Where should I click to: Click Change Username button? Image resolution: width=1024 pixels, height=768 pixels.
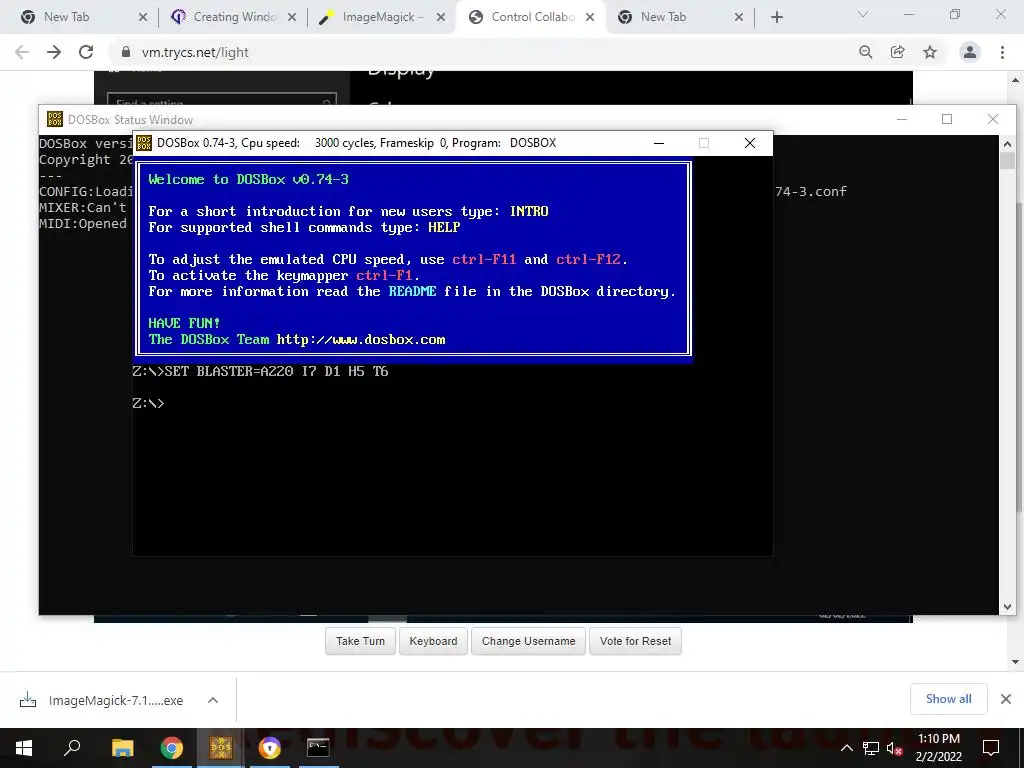(x=528, y=641)
